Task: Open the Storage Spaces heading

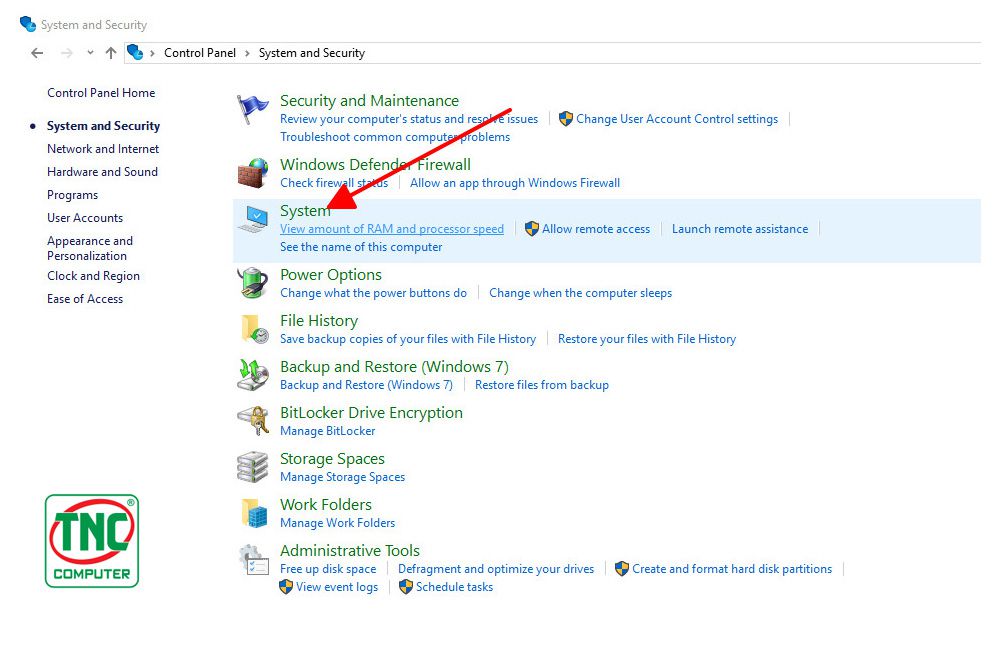Action: tap(332, 459)
